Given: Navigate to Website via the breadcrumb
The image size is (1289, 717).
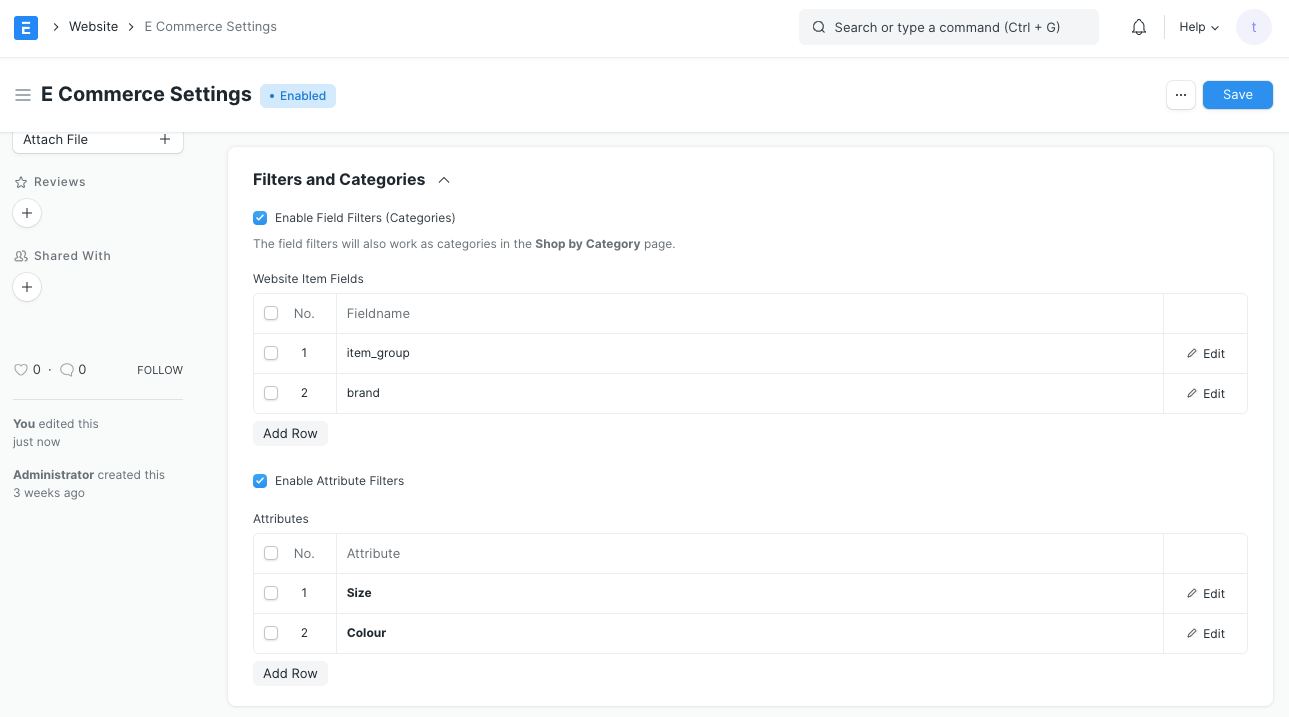Looking at the screenshot, I should (x=93, y=26).
